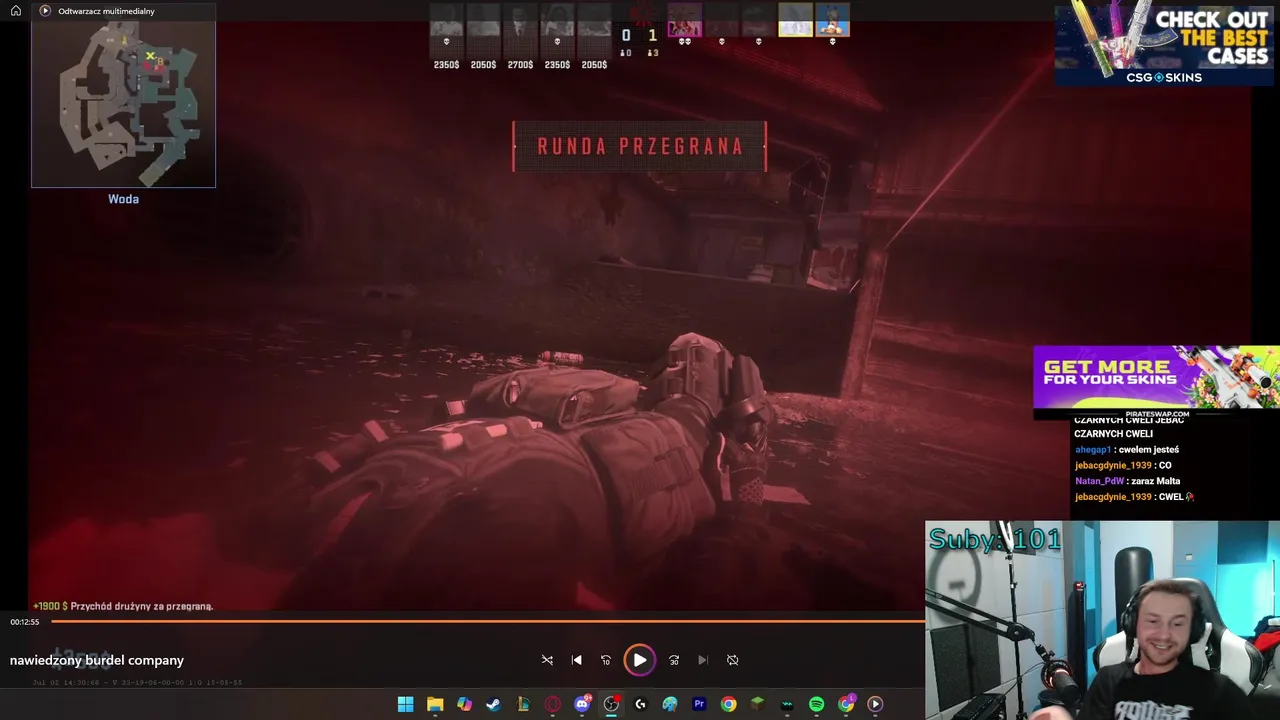Open File Explorer from the taskbar
The image size is (1280, 720).
tap(435, 704)
